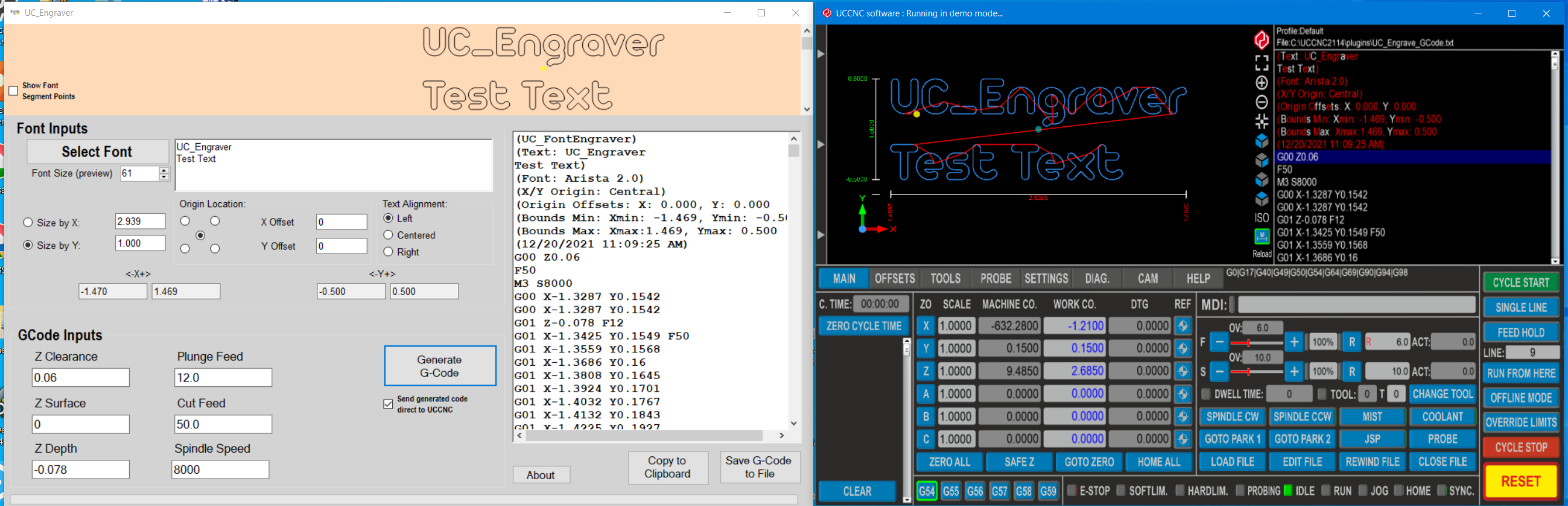Switch to the SETTINGS tab
The width and height of the screenshot is (1568, 506).
pyautogui.click(x=1046, y=279)
